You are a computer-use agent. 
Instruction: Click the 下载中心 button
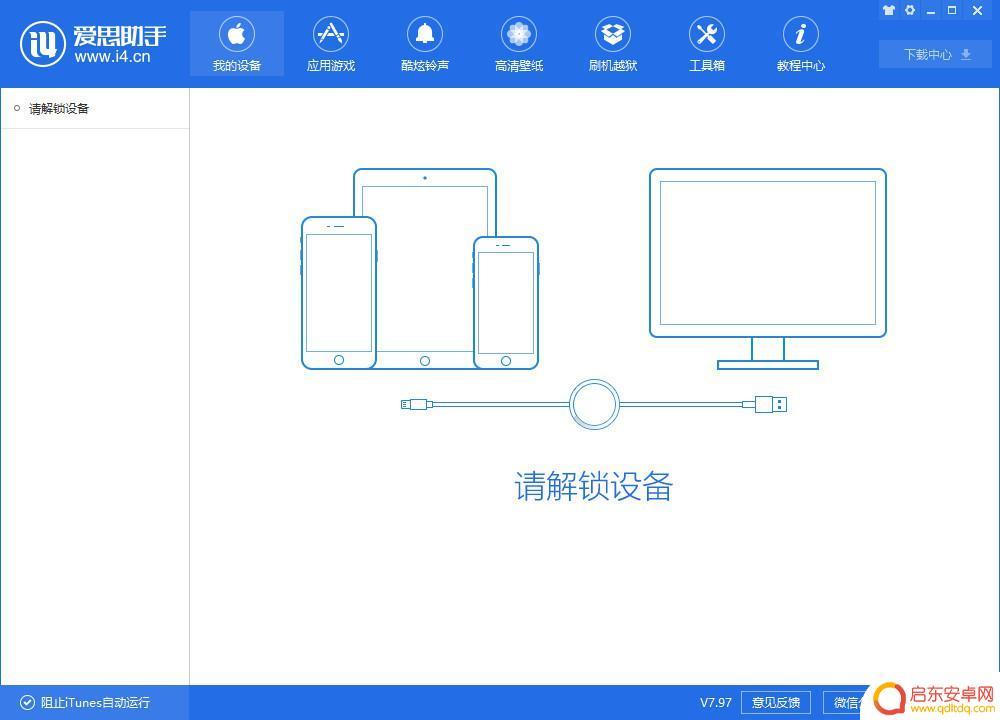click(x=936, y=54)
